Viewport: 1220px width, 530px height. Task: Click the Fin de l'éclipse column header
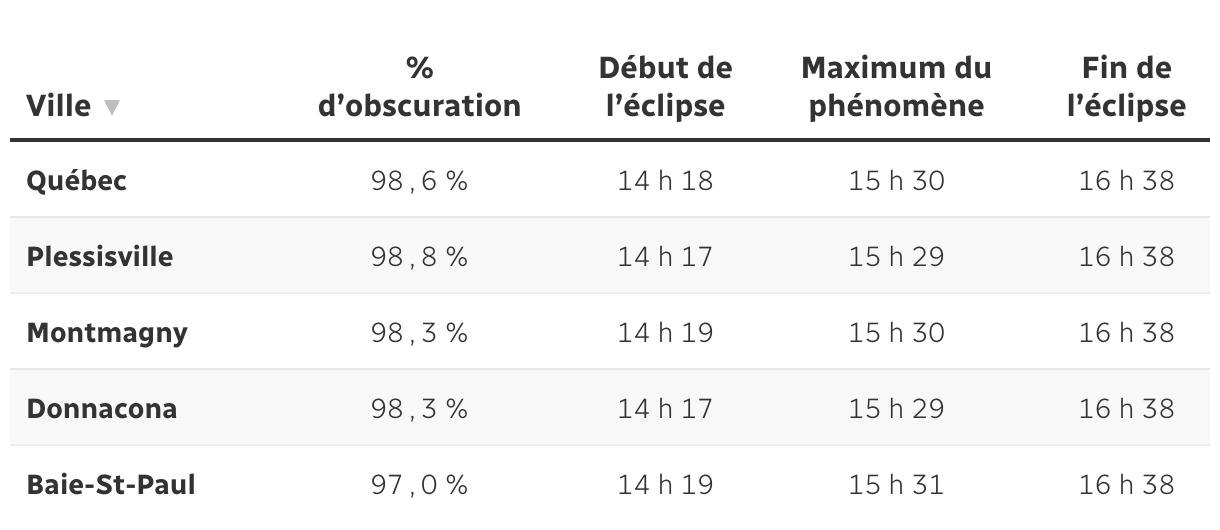(x=1126, y=87)
